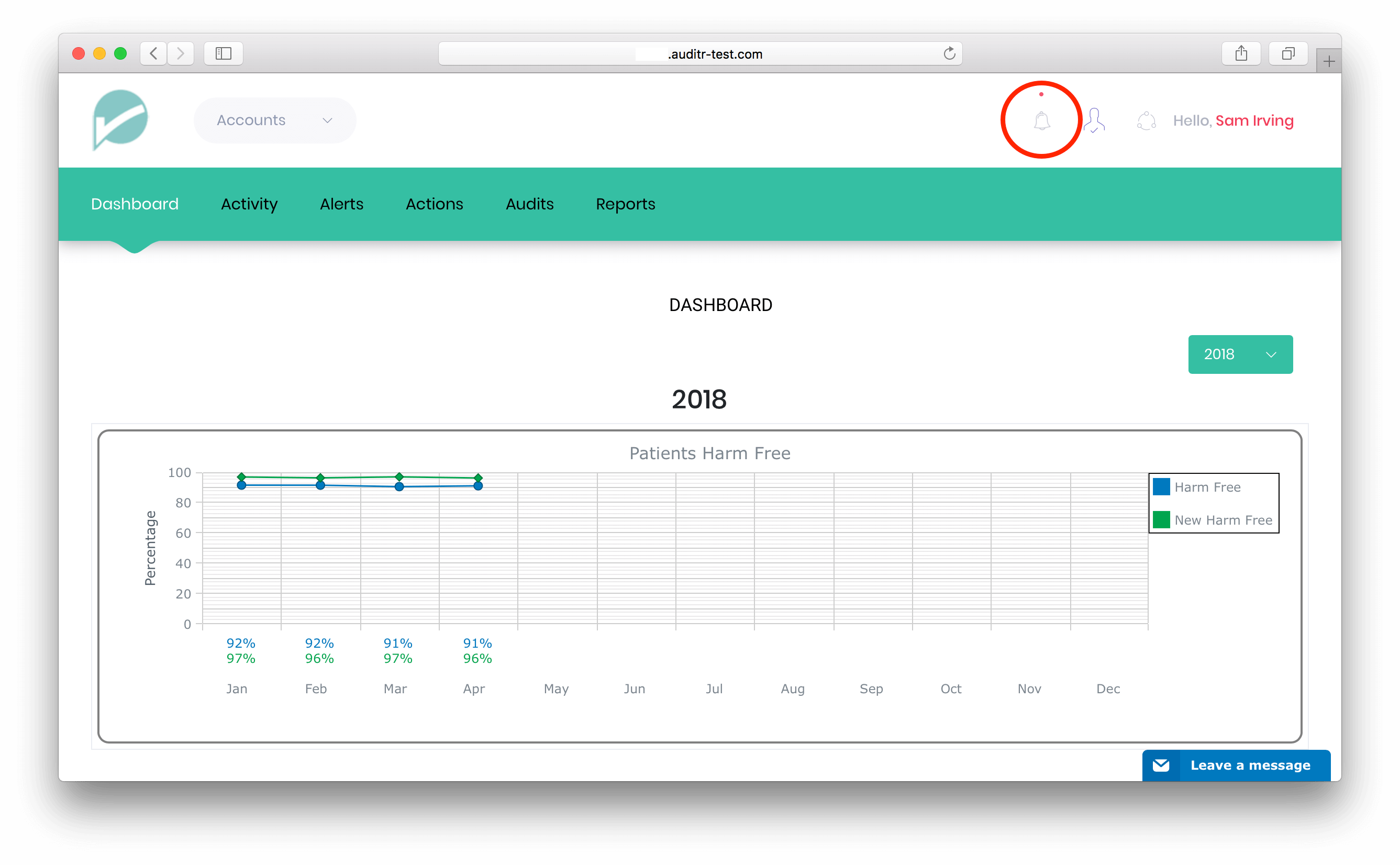The width and height of the screenshot is (1400, 865).
Task: Click the Percentage axis label
Action: (150, 548)
